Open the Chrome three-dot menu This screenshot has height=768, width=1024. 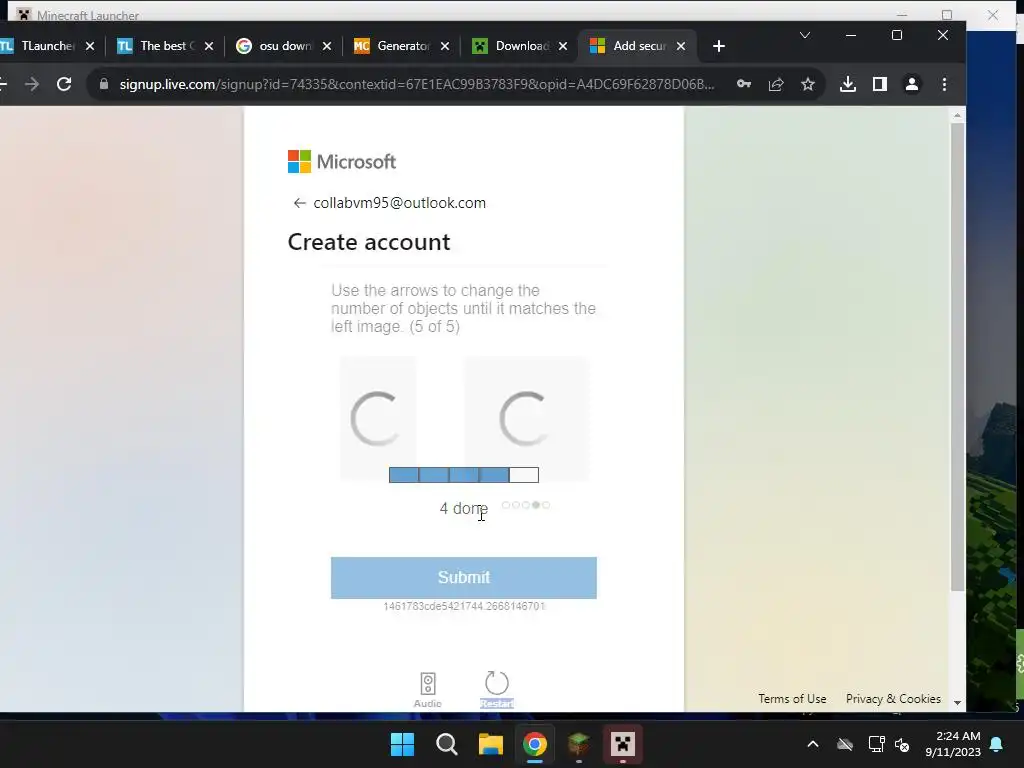(x=944, y=84)
